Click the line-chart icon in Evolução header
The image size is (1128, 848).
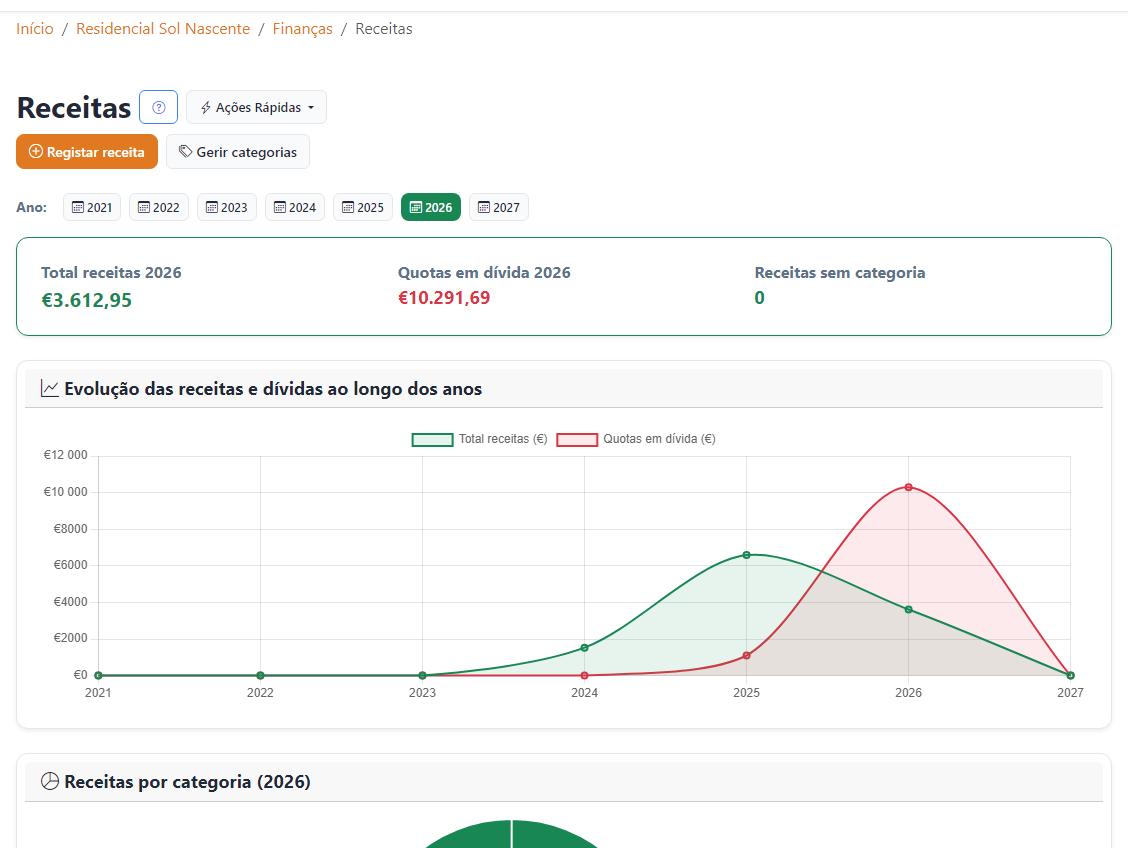(50, 388)
